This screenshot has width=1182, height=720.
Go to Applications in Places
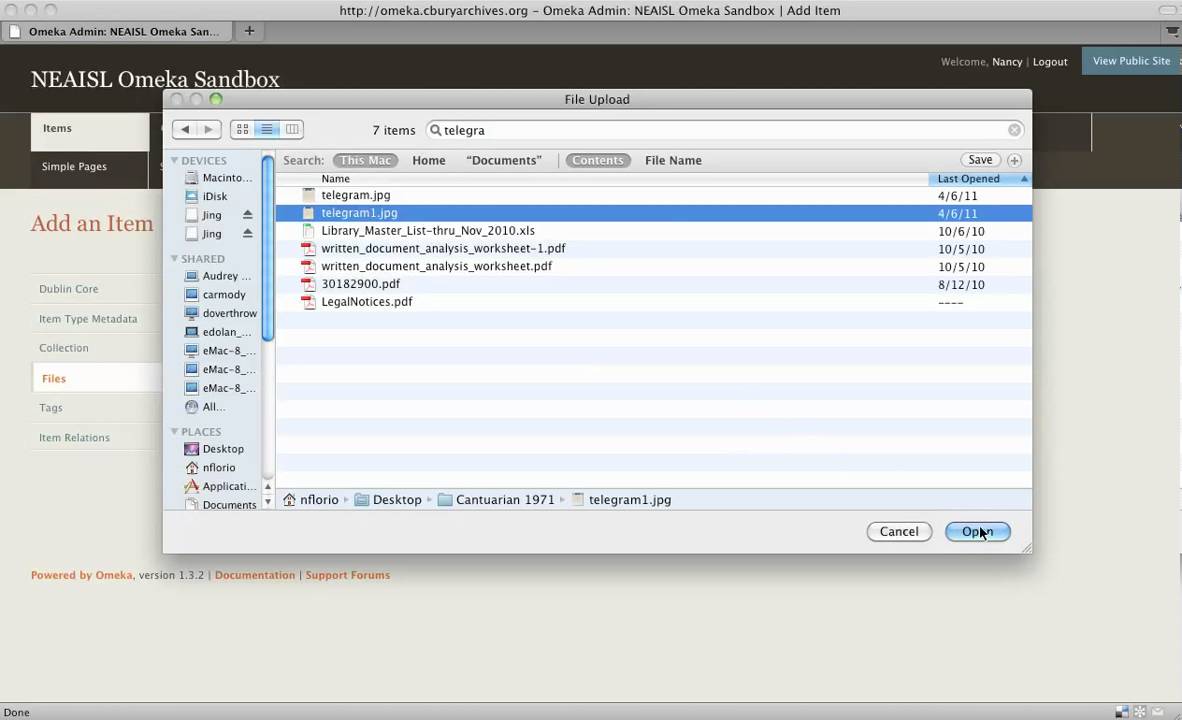click(x=220, y=486)
